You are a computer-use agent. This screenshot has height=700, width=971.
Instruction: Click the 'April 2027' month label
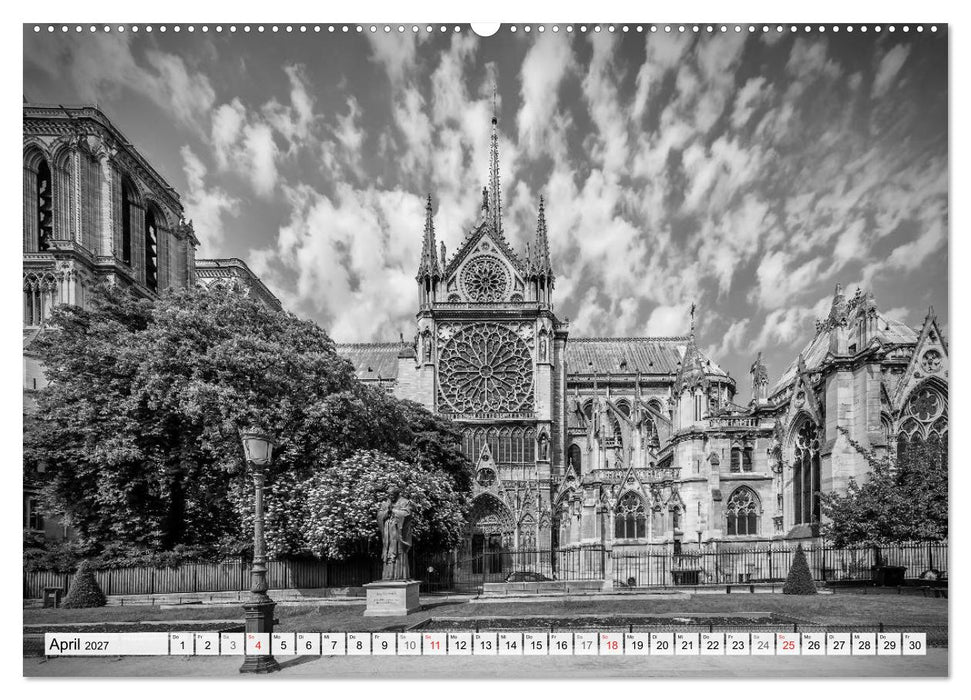79,644
